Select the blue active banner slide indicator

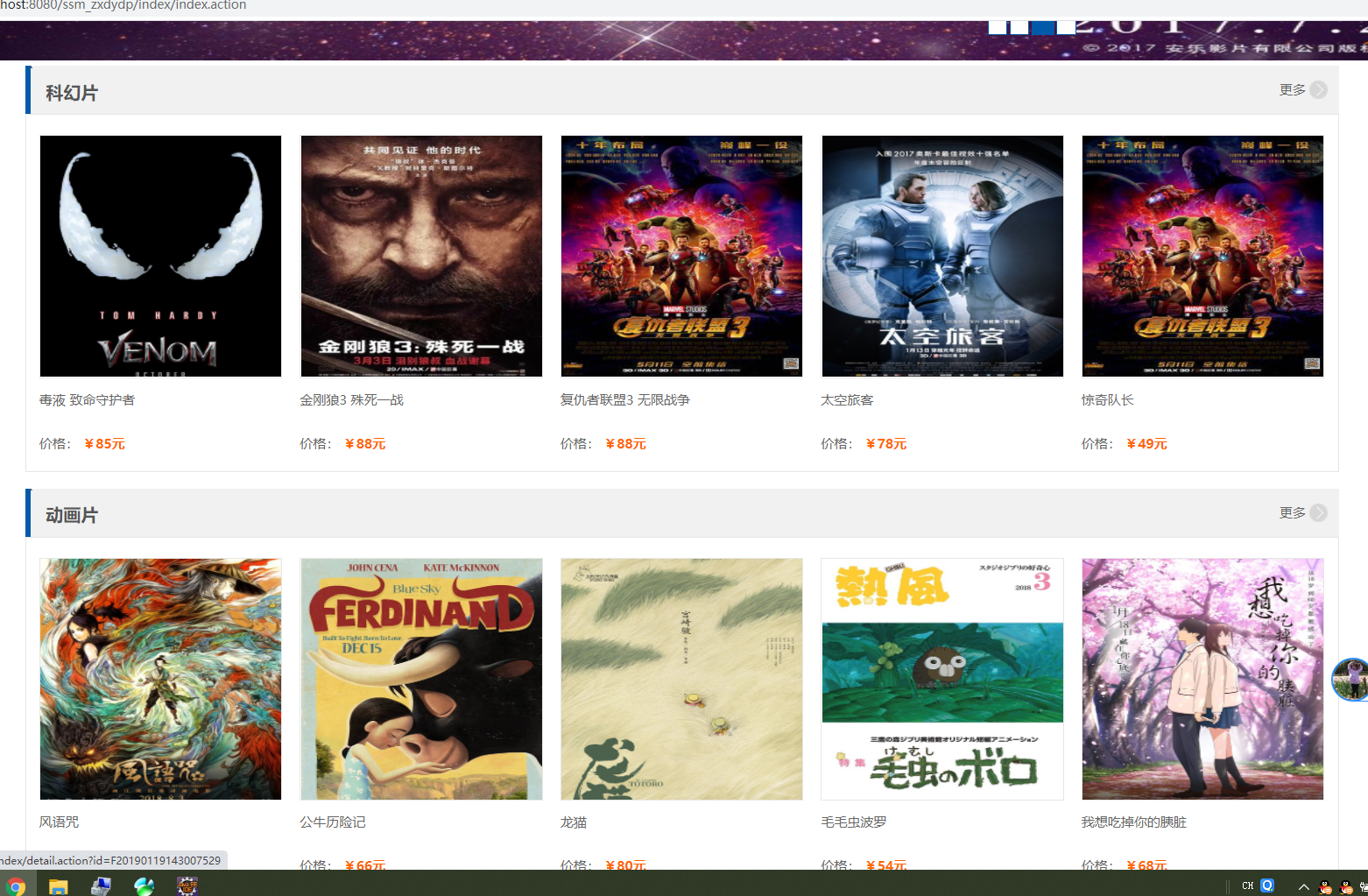coord(1043,27)
